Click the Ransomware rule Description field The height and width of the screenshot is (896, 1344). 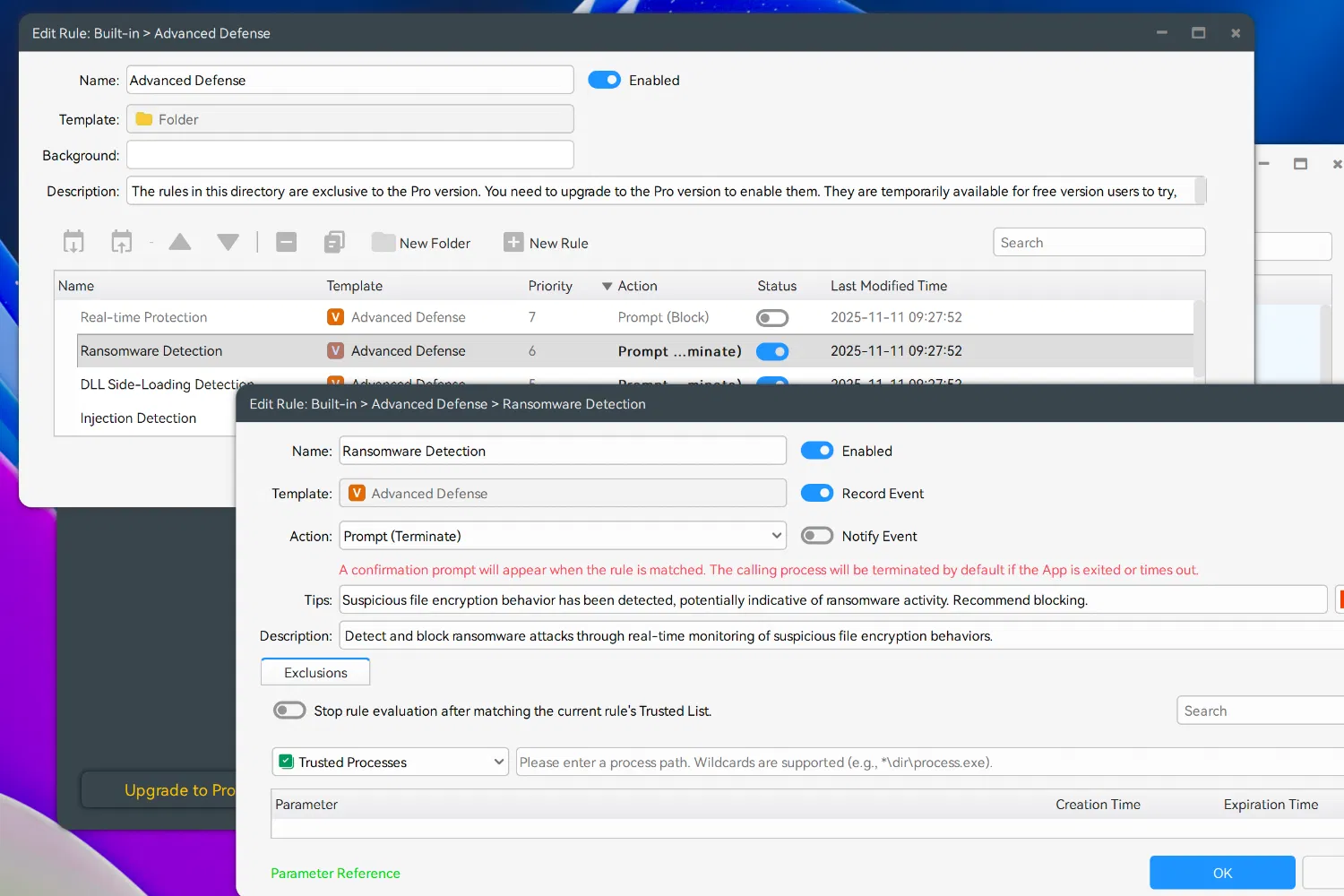[841, 635]
